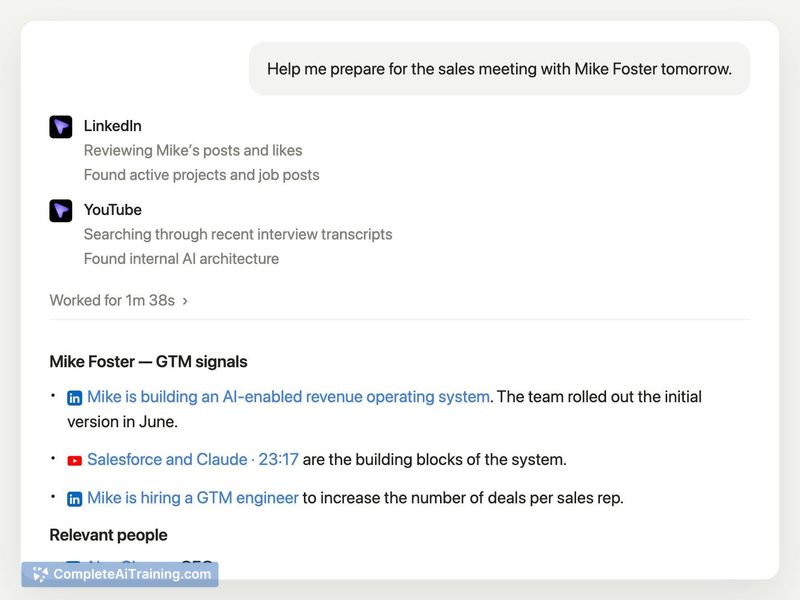Click 'version in June.' text
The image size is (800, 600).
(x=122, y=422)
